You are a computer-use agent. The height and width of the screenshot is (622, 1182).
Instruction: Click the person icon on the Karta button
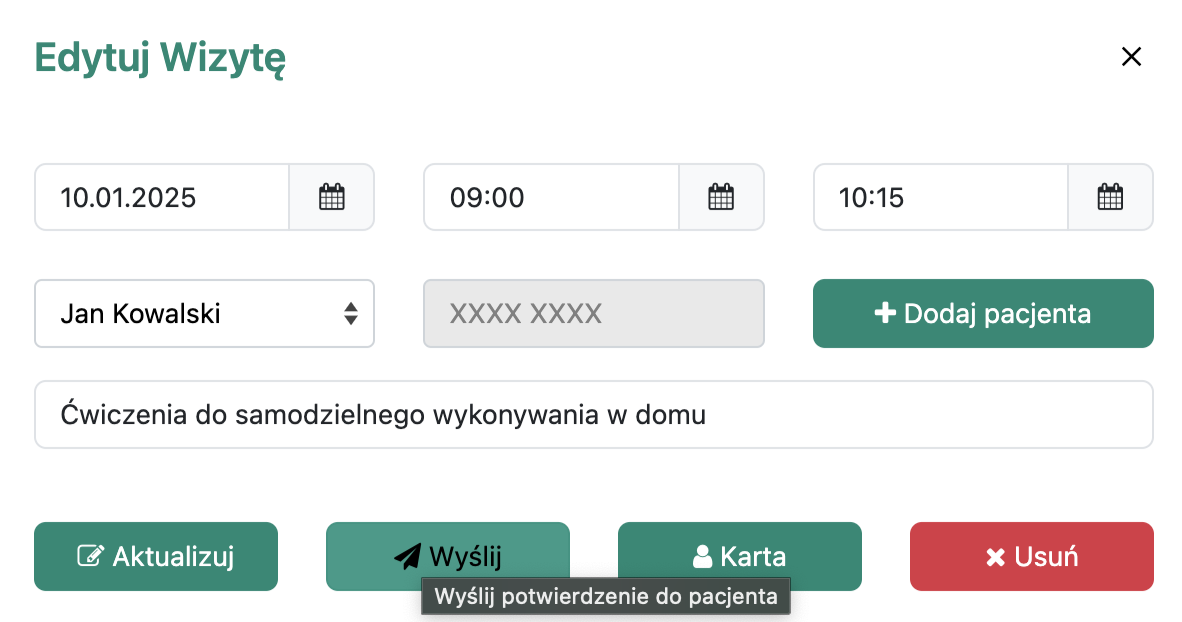(x=702, y=556)
